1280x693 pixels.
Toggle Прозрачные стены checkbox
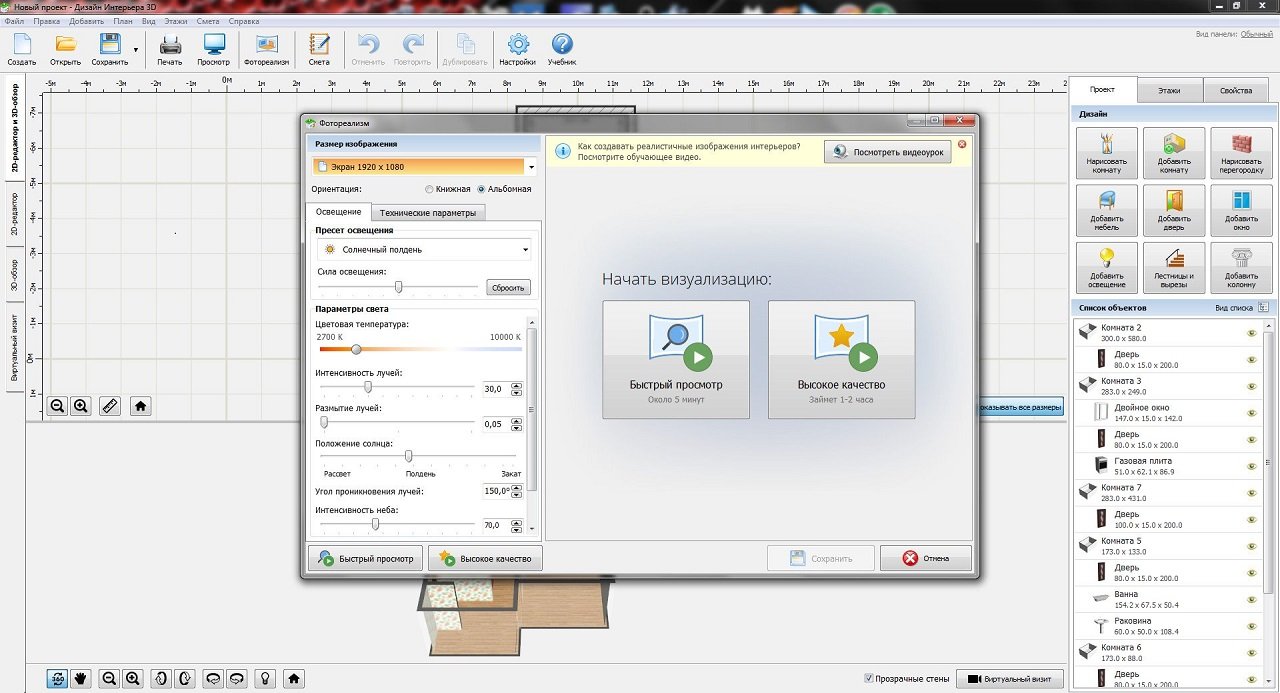(x=868, y=678)
